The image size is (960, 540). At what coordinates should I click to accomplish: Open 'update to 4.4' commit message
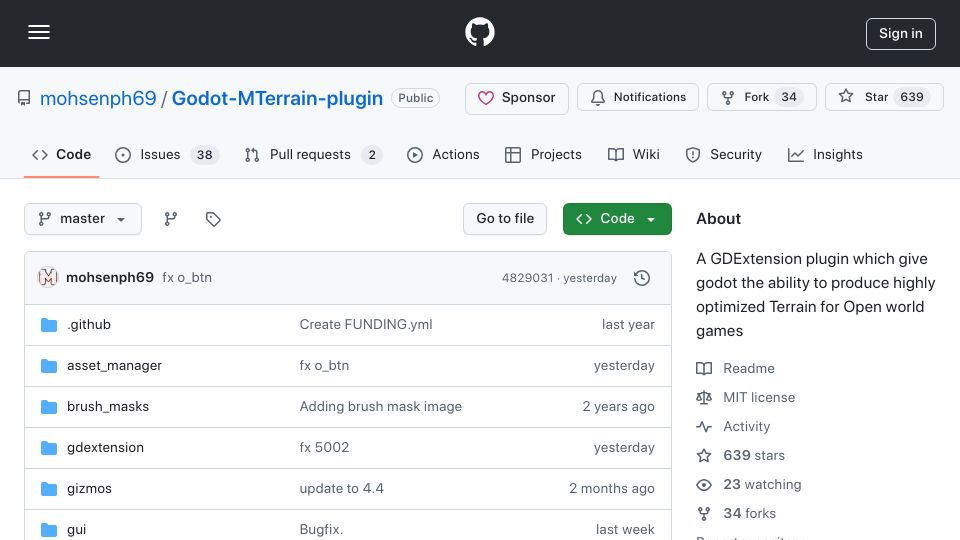(x=342, y=489)
